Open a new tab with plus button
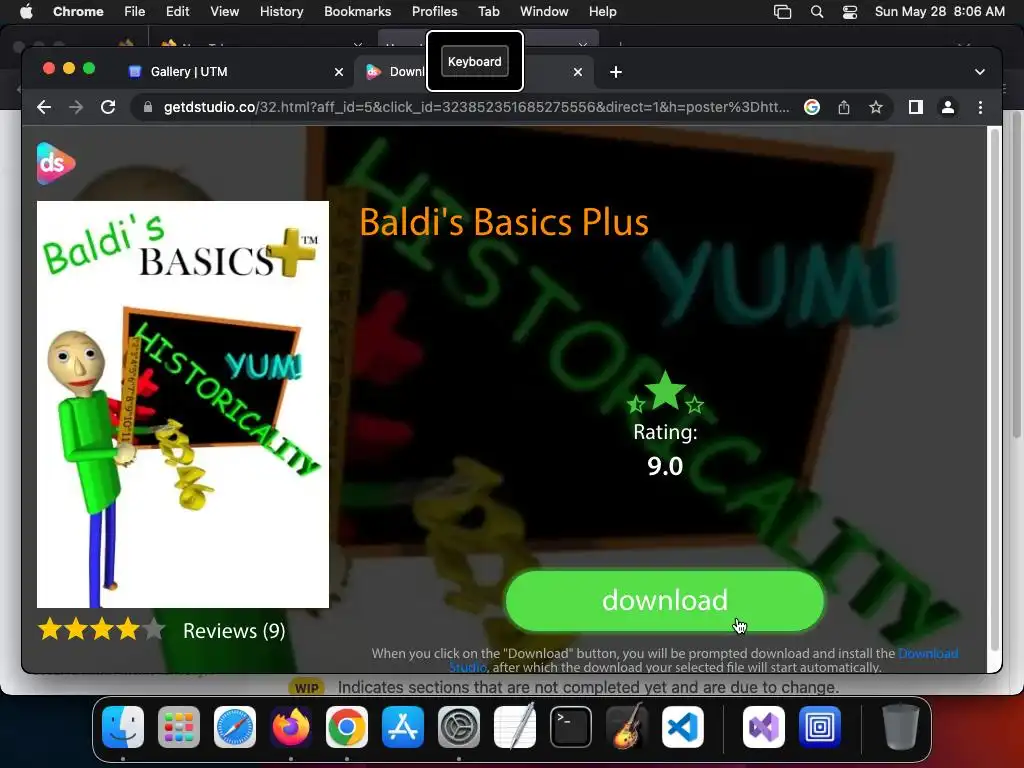The image size is (1024, 768). point(615,72)
